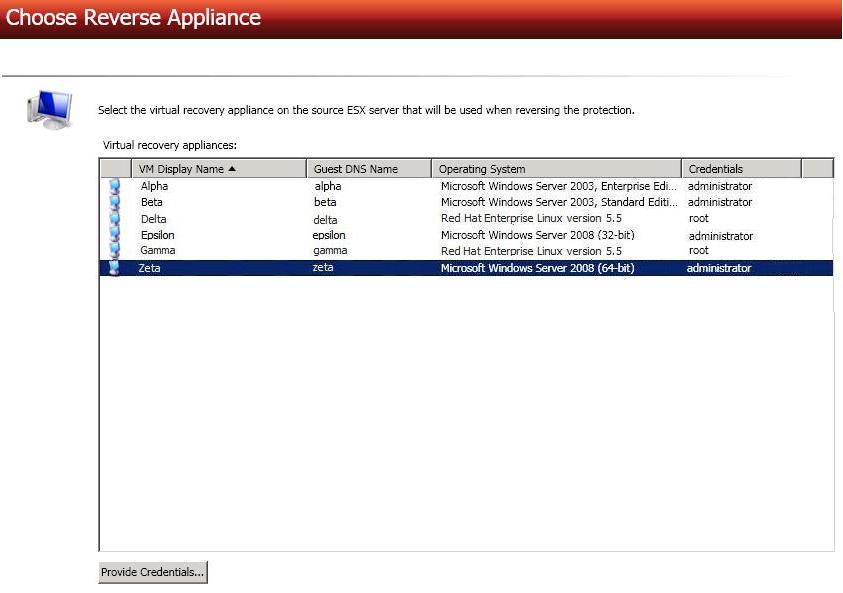The image size is (843, 593).
Task: Select the Epsilon virtual machine name
Action: click(x=158, y=235)
